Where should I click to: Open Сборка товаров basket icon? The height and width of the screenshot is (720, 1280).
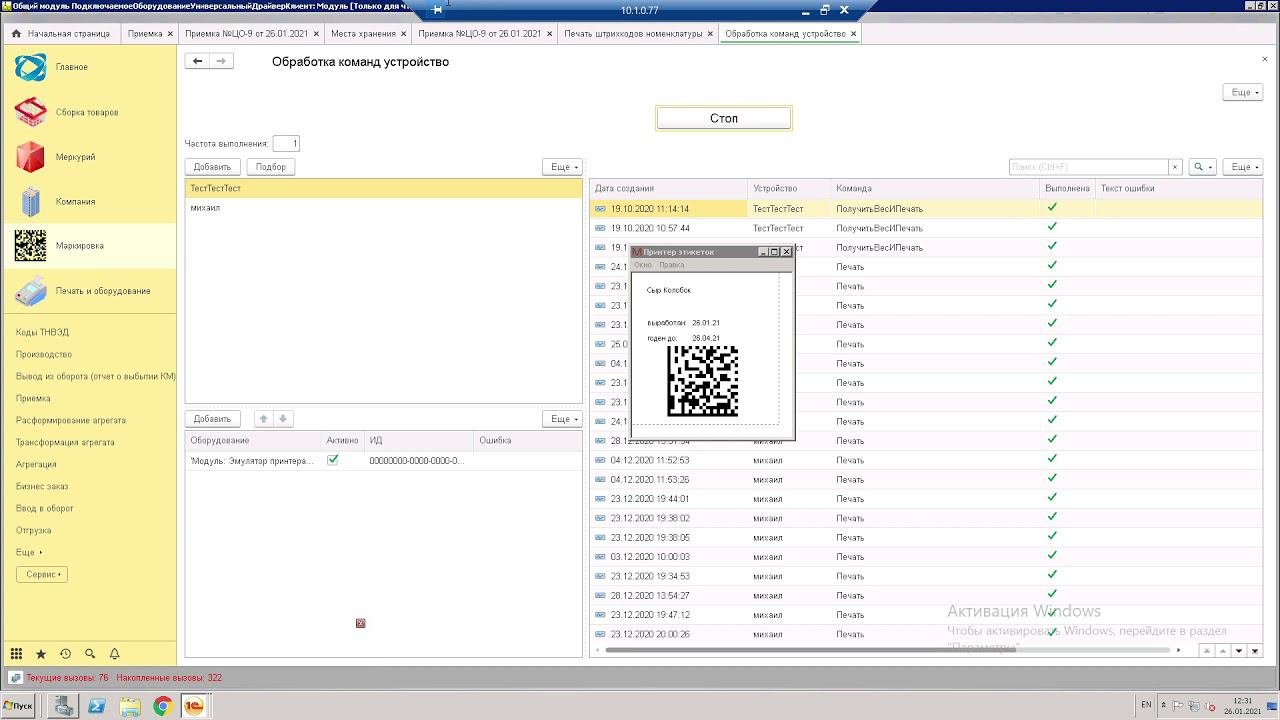[30, 112]
